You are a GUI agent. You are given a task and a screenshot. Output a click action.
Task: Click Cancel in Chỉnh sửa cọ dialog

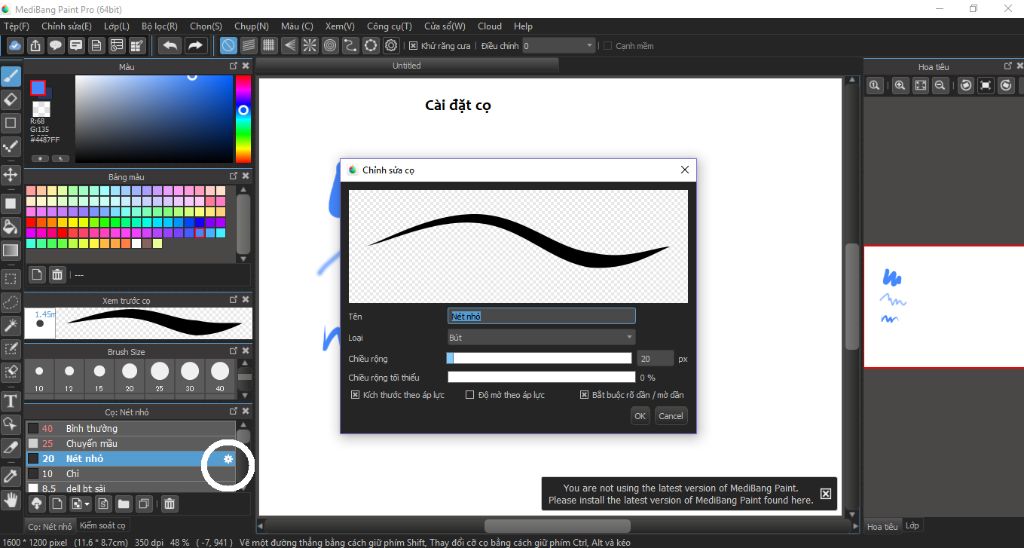point(671,416)
